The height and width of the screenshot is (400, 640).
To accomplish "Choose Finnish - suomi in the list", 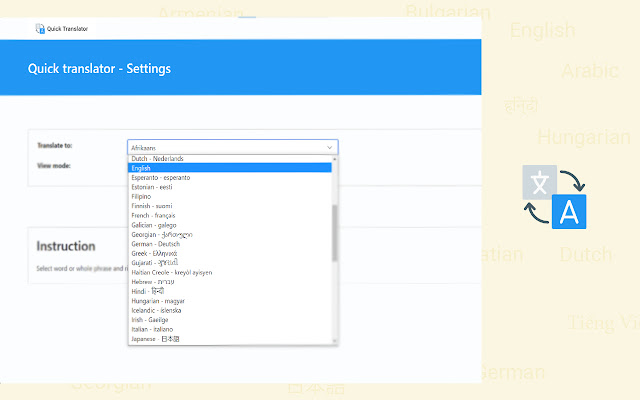I will tap(230, 206).
